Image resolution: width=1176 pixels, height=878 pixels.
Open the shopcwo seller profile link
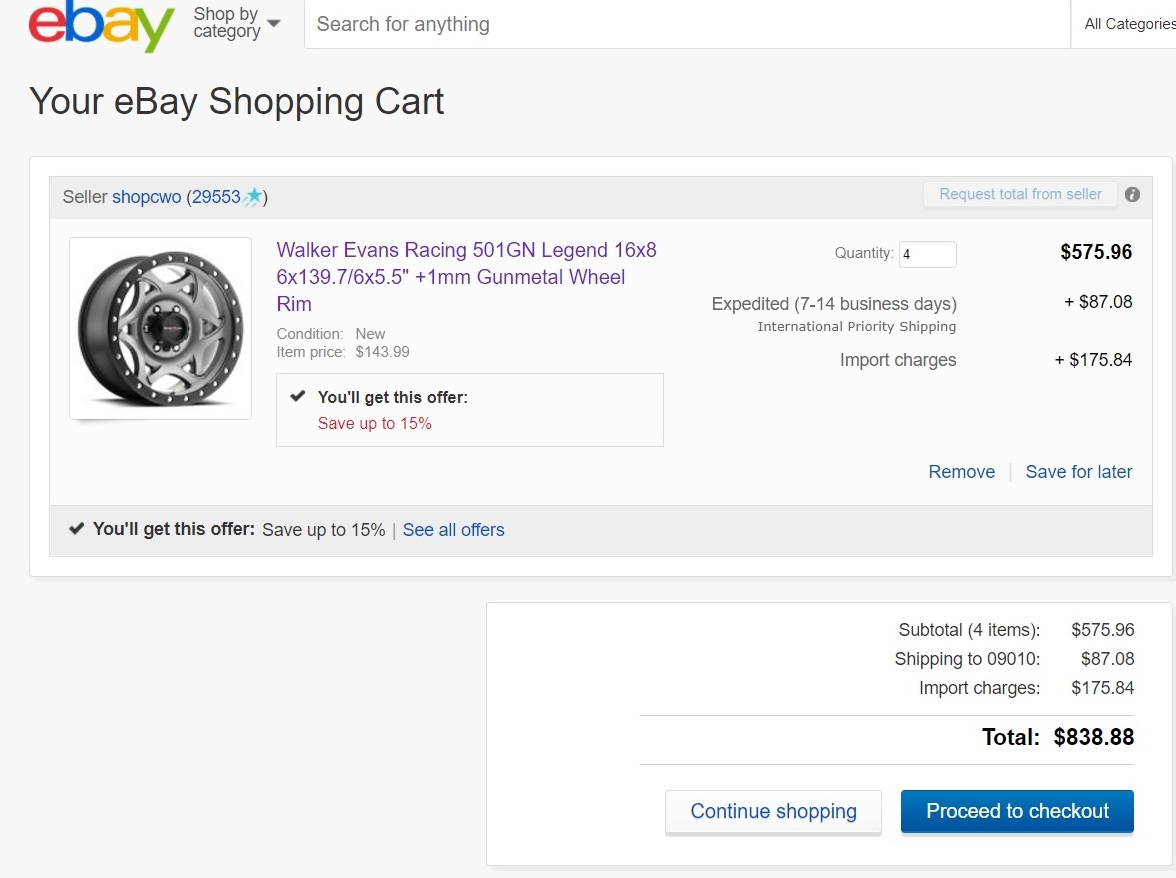[x=146, y=197]
